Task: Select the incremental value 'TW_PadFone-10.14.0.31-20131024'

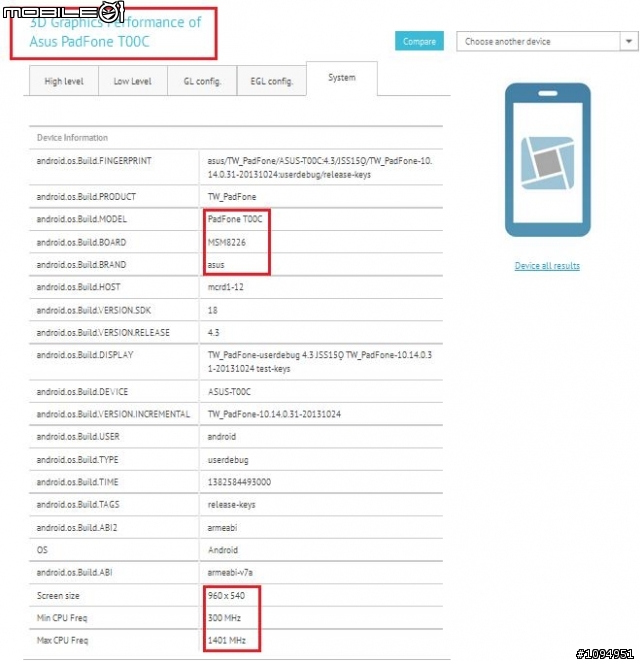Action: pyautogui.click(x=274, y=414)
